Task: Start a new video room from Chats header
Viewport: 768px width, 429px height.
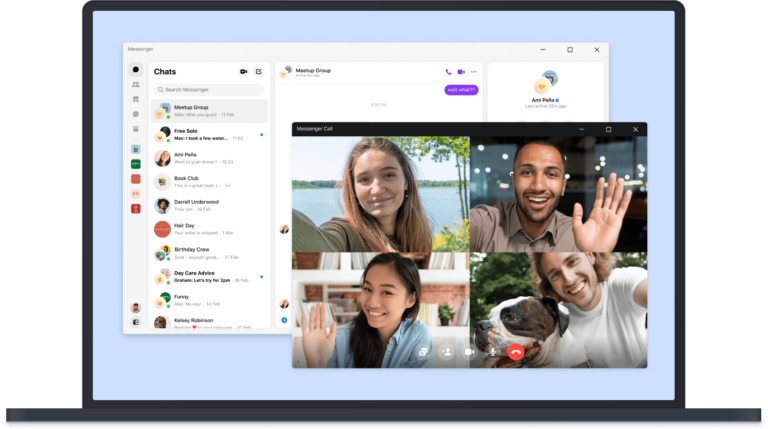Action: pyautogui.click(x=243, y=72)
